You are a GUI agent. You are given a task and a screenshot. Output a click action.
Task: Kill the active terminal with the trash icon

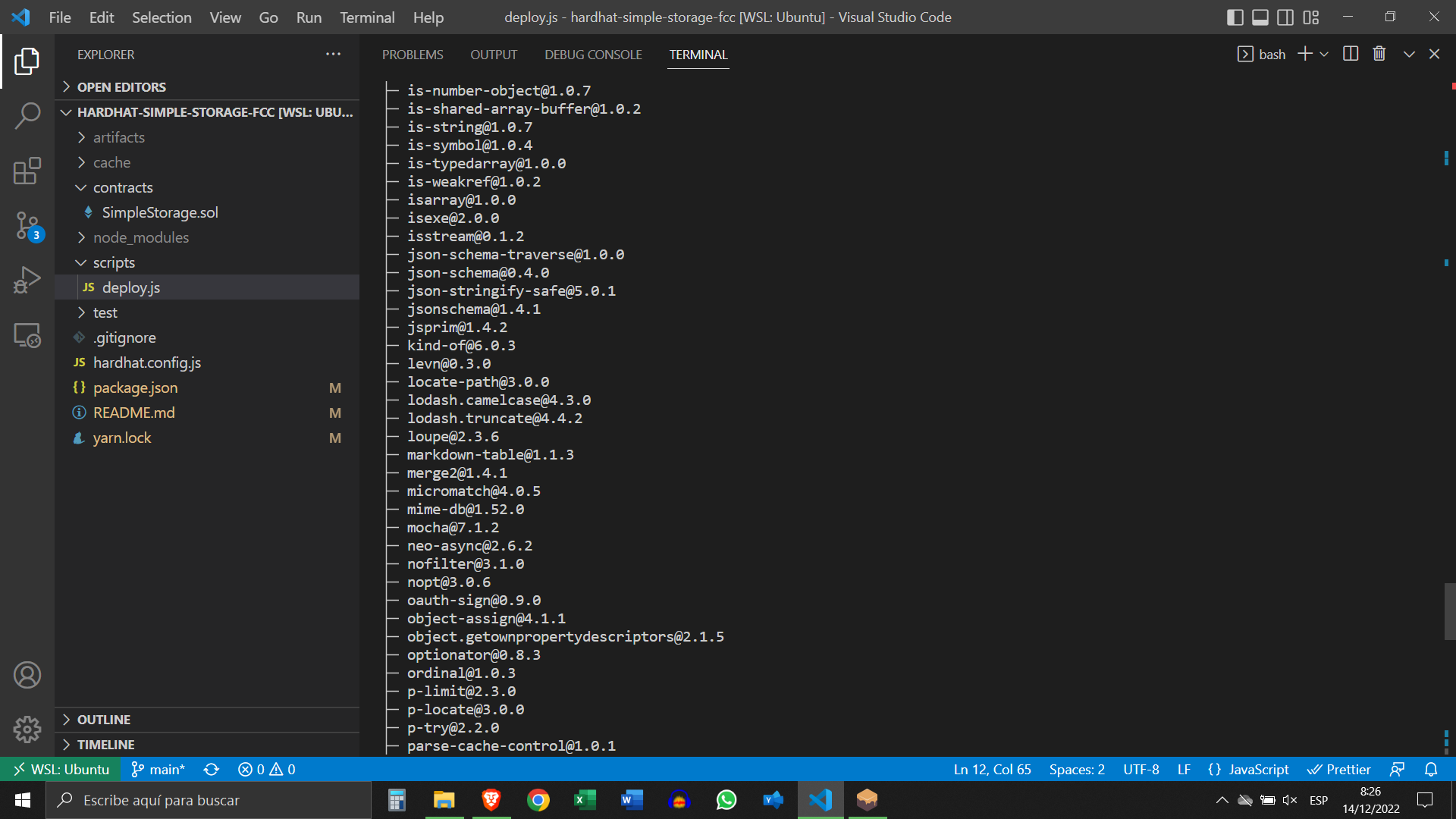pos(1379,53)
